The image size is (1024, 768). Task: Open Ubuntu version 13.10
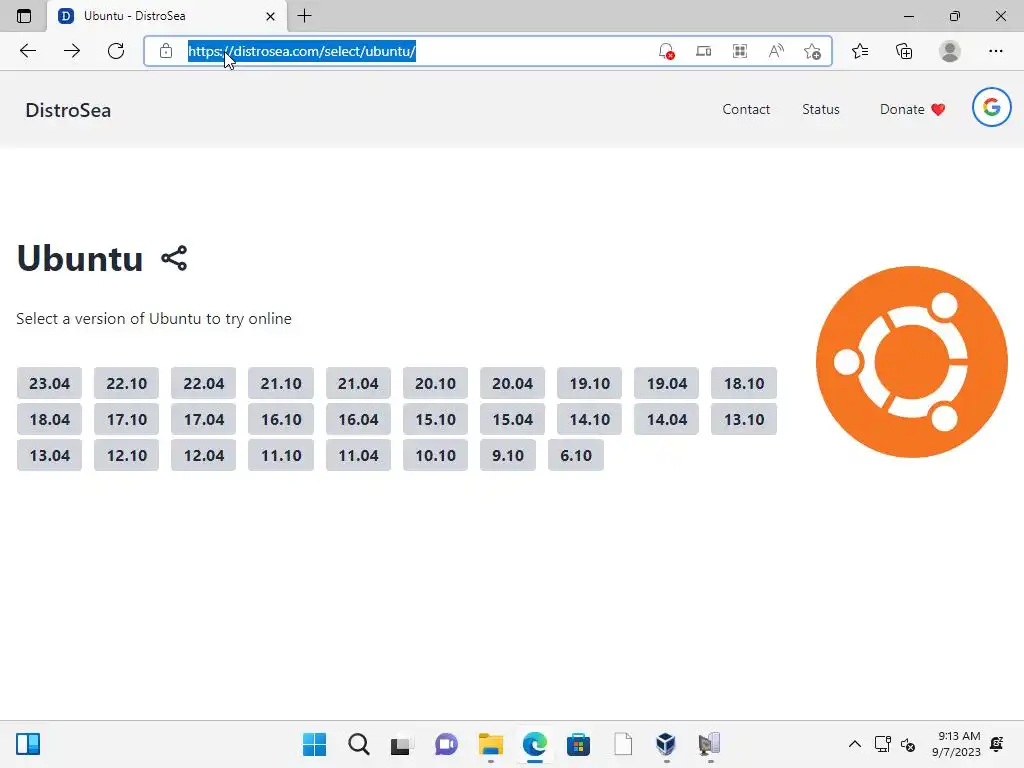click(x=744, y=419)
